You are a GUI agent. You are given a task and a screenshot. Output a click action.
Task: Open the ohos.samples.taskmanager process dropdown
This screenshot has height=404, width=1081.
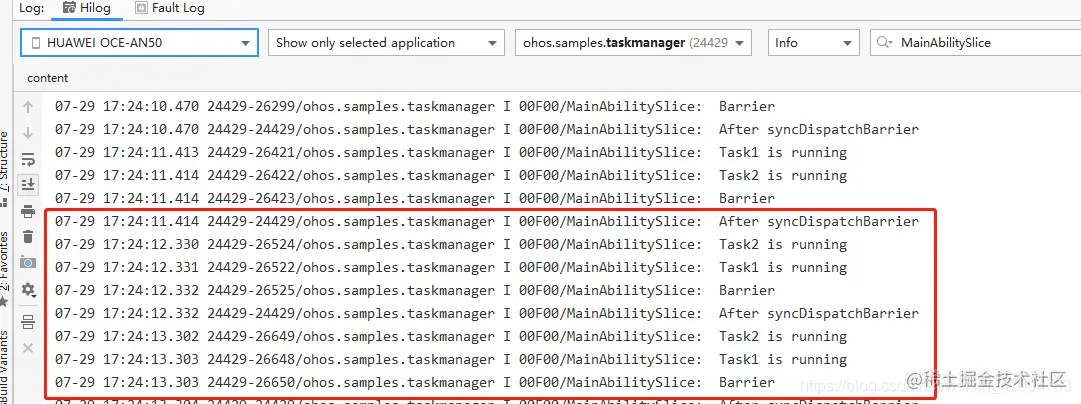point(634,43)
